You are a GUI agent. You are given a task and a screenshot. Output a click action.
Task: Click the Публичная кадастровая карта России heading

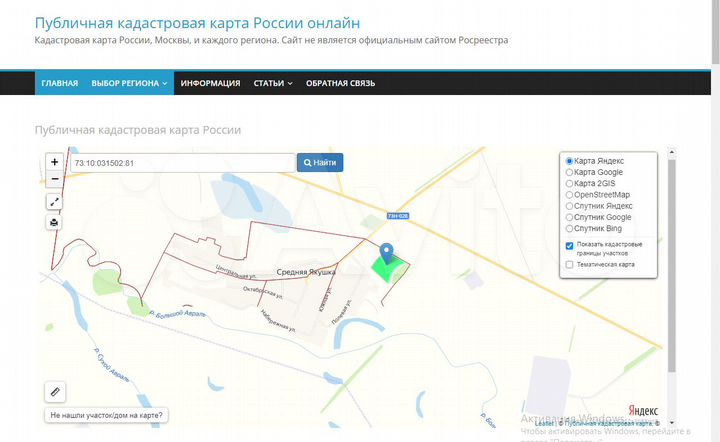point(138,130)
